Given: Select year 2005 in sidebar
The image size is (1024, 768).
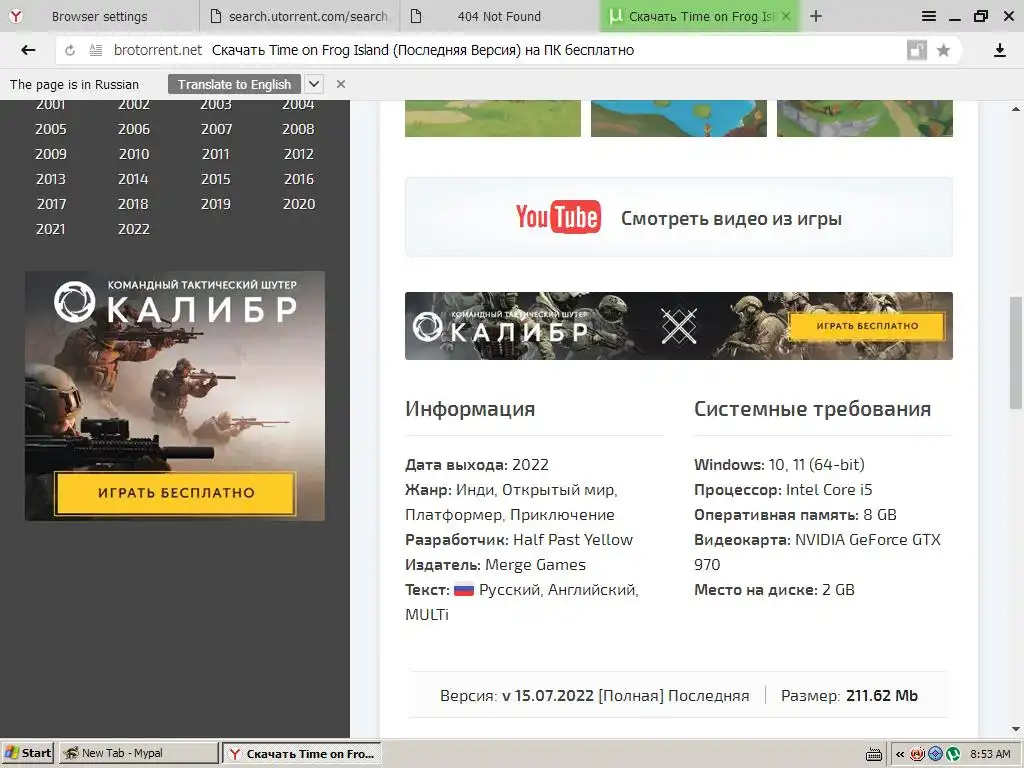Looking at the screenshot, I should 51,129.
